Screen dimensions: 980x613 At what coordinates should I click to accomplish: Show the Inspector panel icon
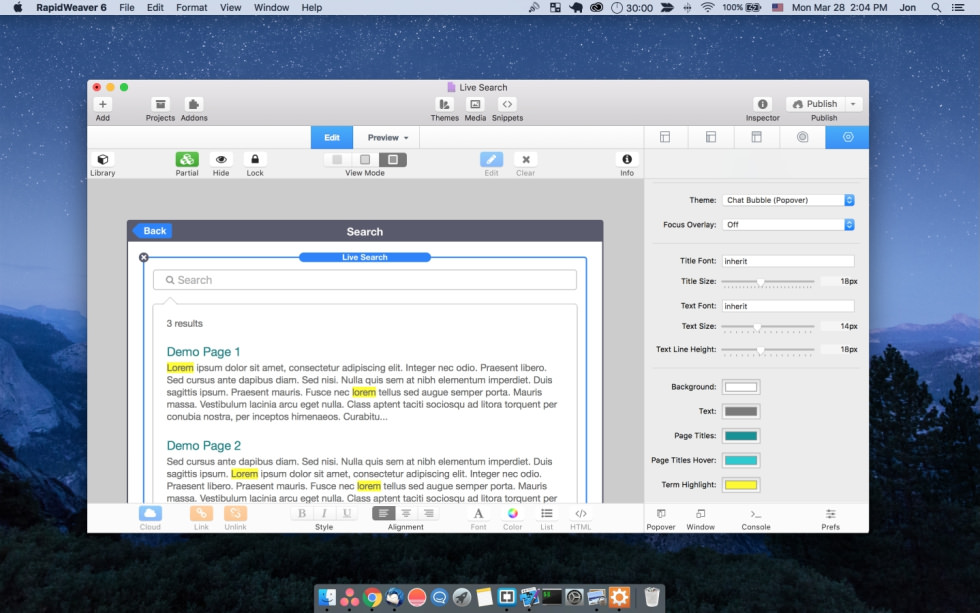(762, 104)
